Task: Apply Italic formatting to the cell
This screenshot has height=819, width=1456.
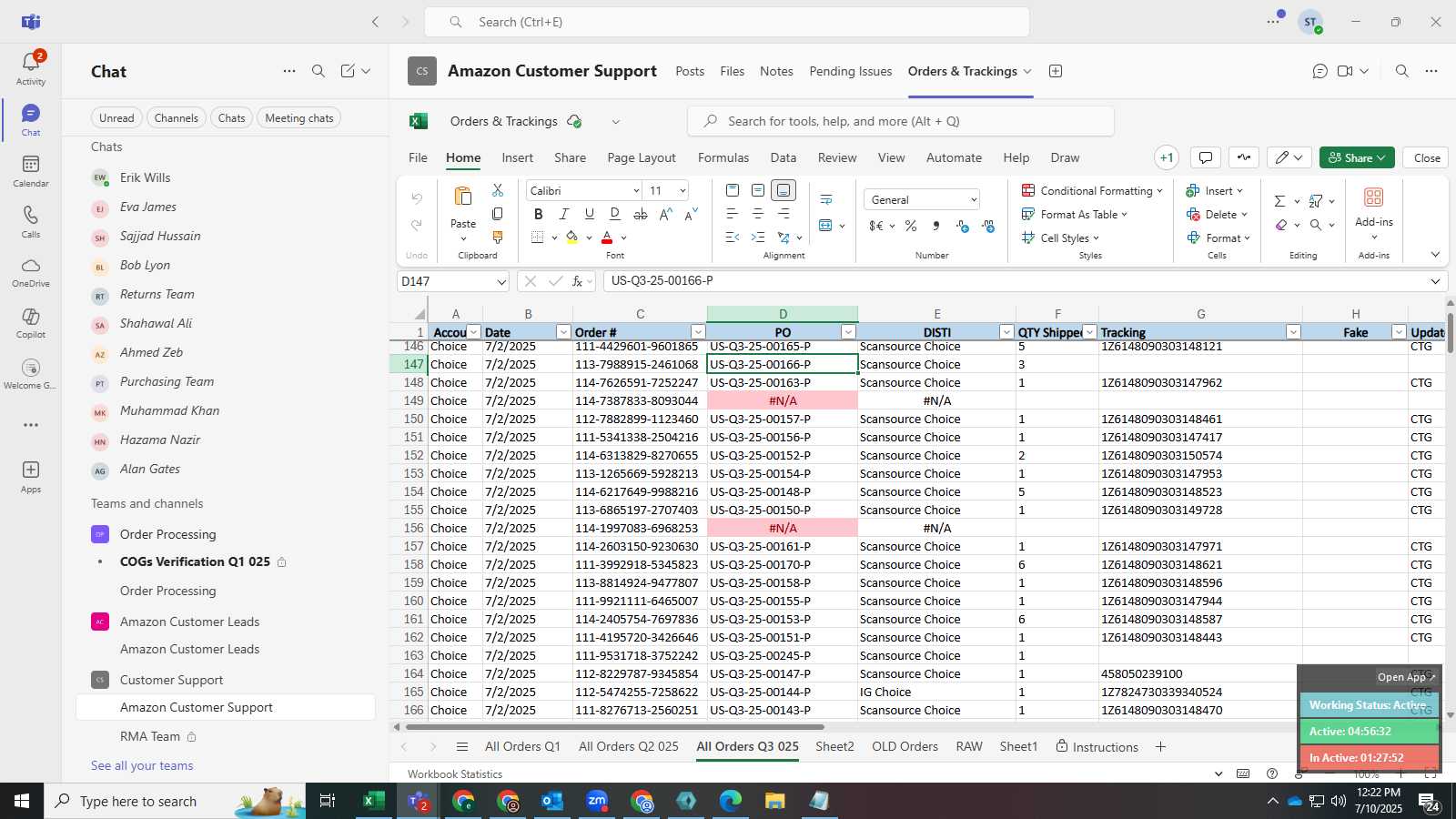Action: pyautogui.click(x=563, y=214)
